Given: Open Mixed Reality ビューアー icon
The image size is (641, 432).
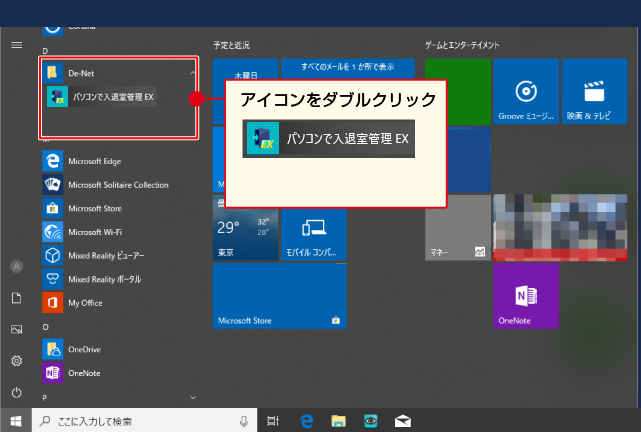Looking at the screenshot, I should click(53, 255).
